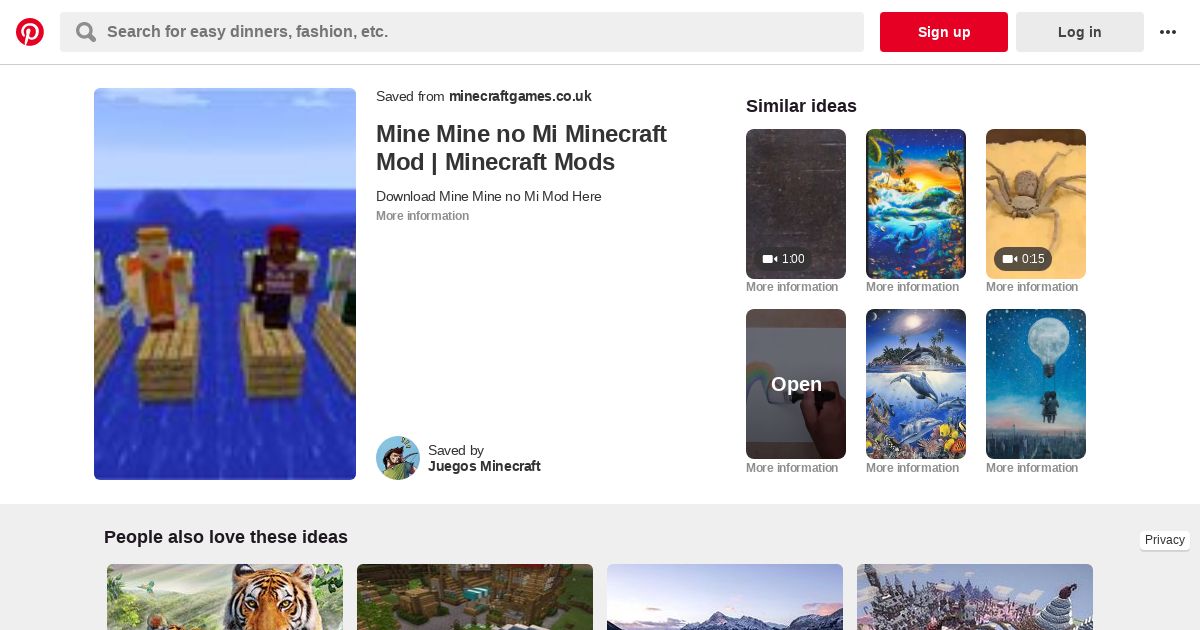The image size is (1200, 630).
Task: Open the sunset dolphins painting pin
Action: pos(916,204)
